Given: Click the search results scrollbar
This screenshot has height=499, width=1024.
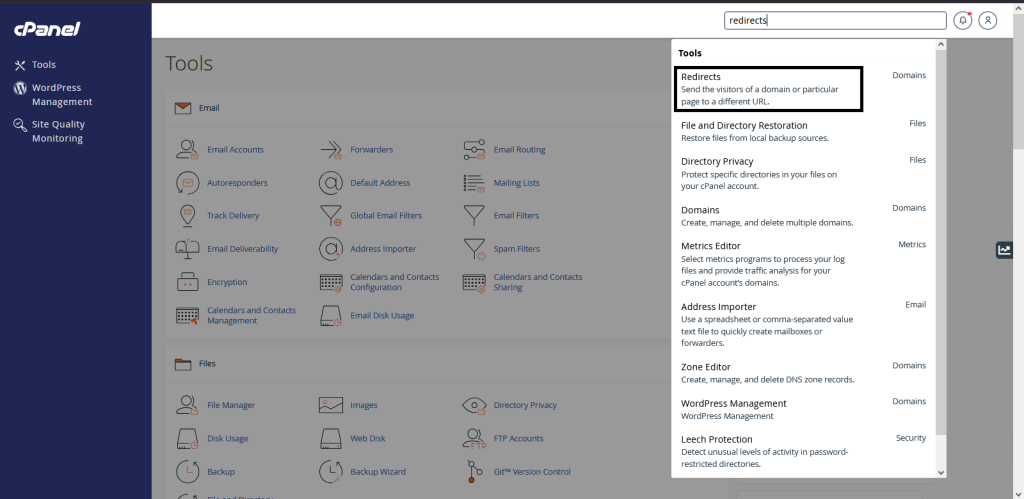Looking at the screenshot, I should pyautogui.click(x=940, y=242).
